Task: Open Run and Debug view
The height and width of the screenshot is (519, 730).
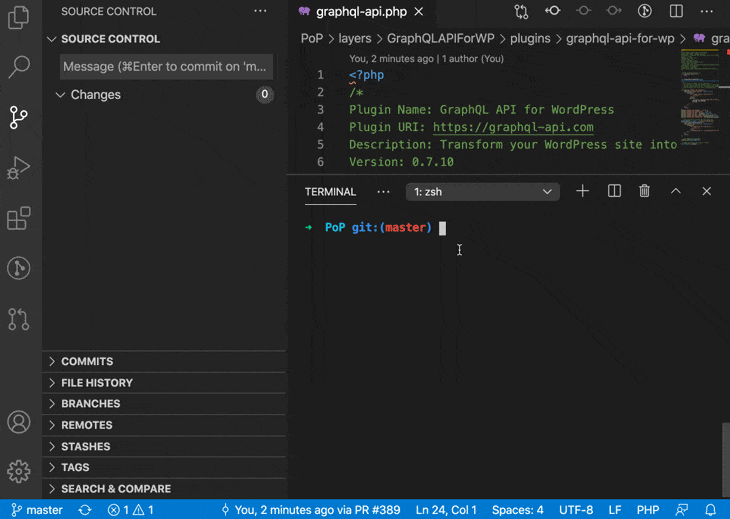Action: (19, 168)
